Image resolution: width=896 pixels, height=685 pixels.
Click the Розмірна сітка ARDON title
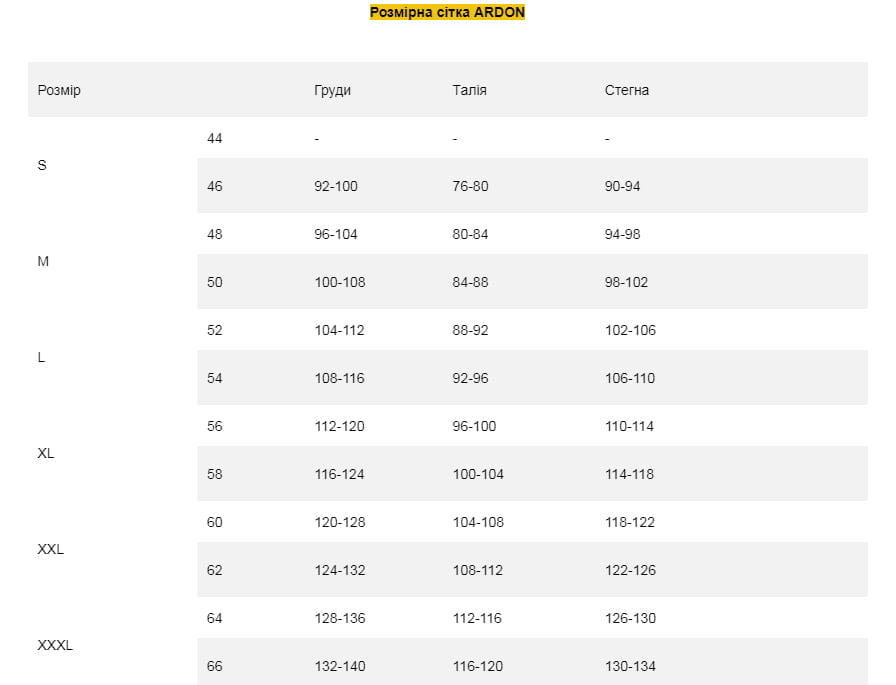pyautogui.click(x=447, y=12)
